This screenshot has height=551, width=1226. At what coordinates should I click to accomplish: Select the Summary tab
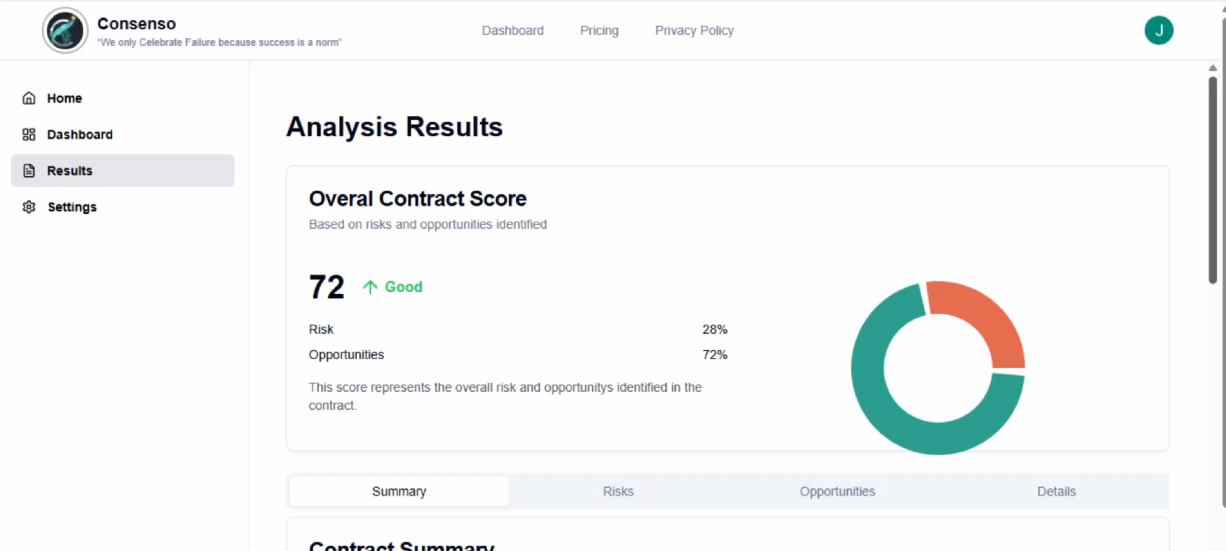399,491
